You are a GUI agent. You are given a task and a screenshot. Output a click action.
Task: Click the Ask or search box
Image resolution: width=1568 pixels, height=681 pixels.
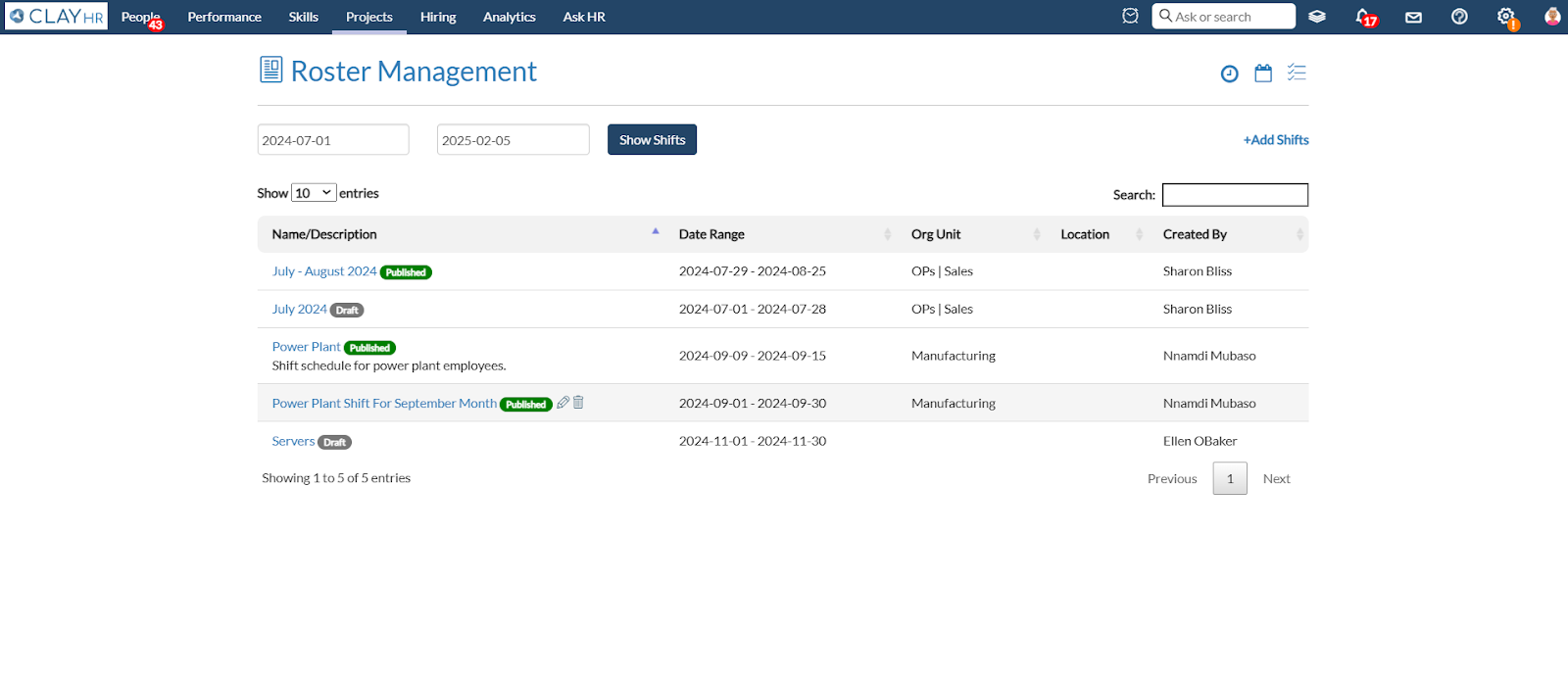point(1224,17)
